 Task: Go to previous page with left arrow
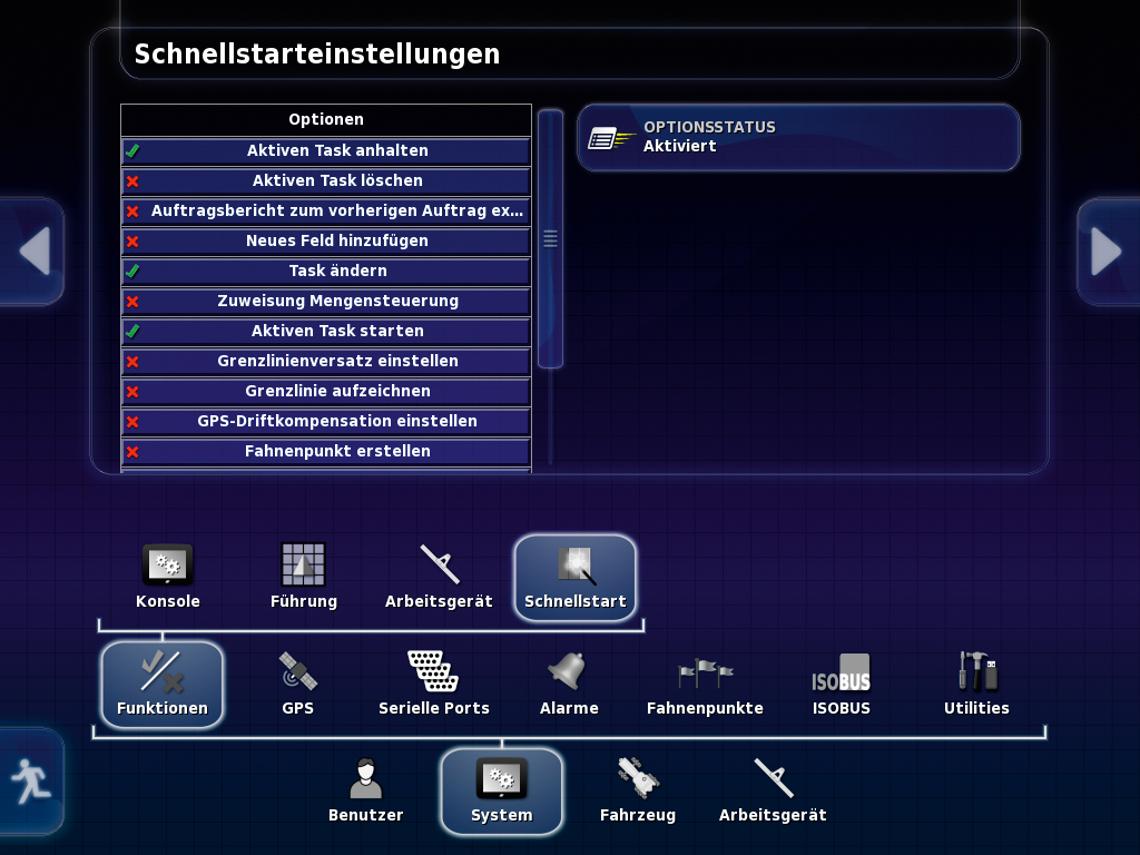point(32,251)
